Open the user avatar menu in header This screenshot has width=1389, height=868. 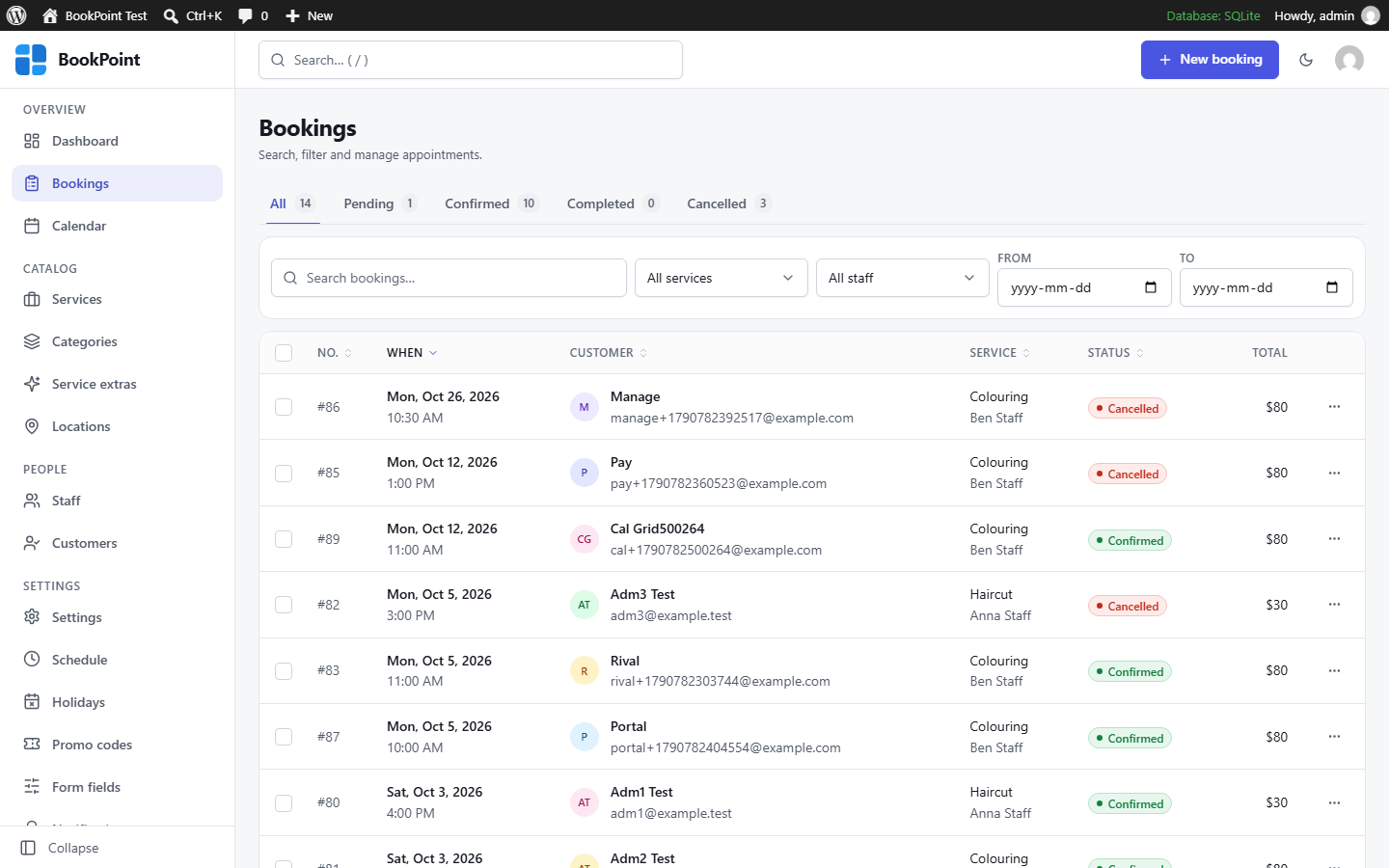pyautogui.click(x=1349, y=60)
